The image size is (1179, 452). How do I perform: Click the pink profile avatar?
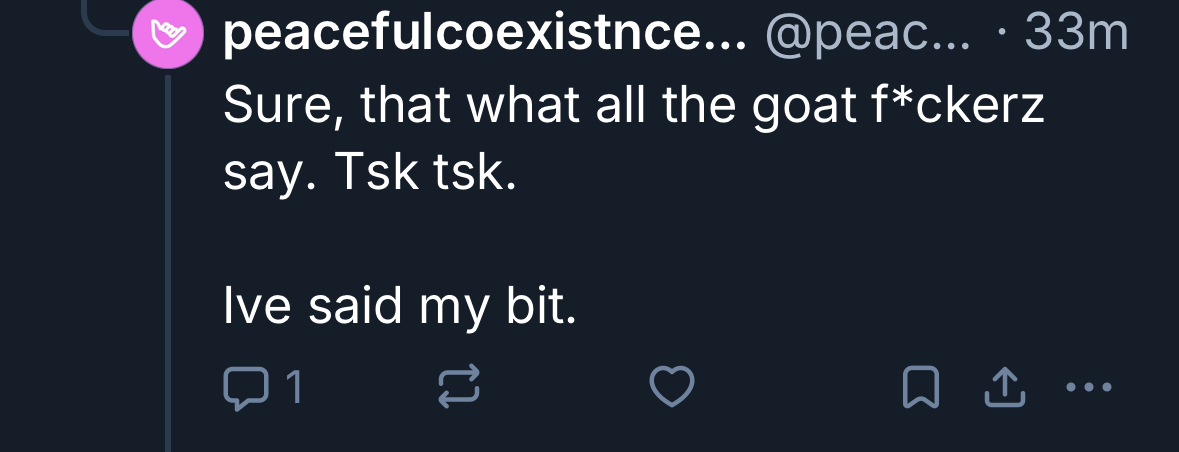coord(169,38)
